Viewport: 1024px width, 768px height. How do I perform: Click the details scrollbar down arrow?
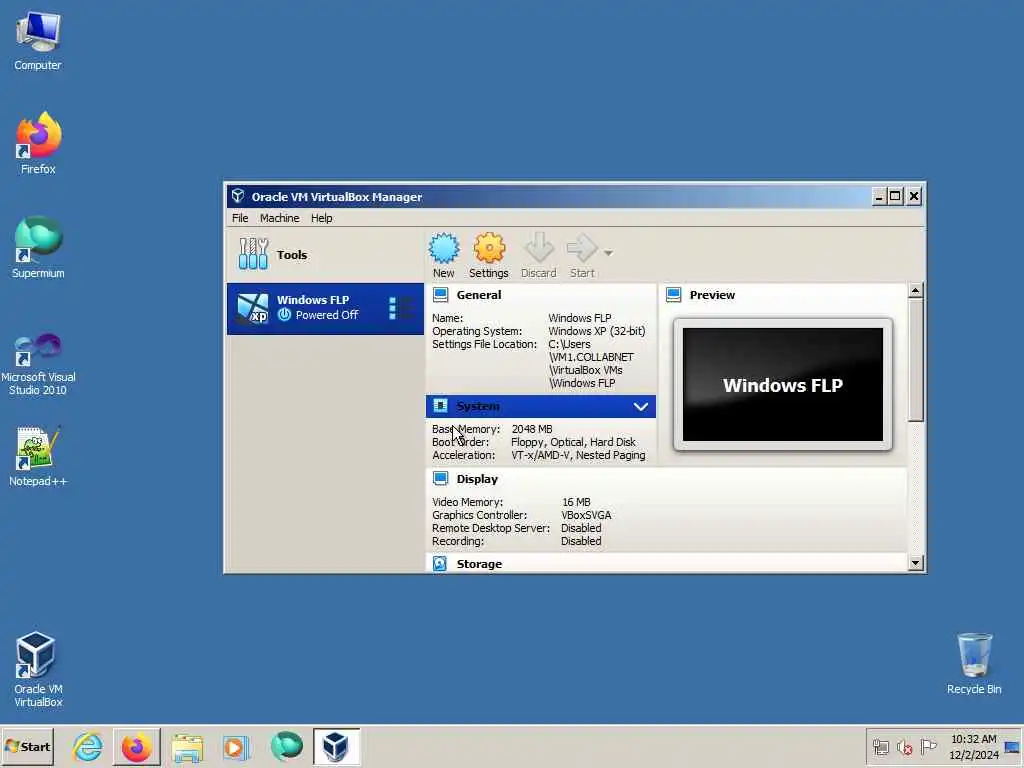pos(916,563)
